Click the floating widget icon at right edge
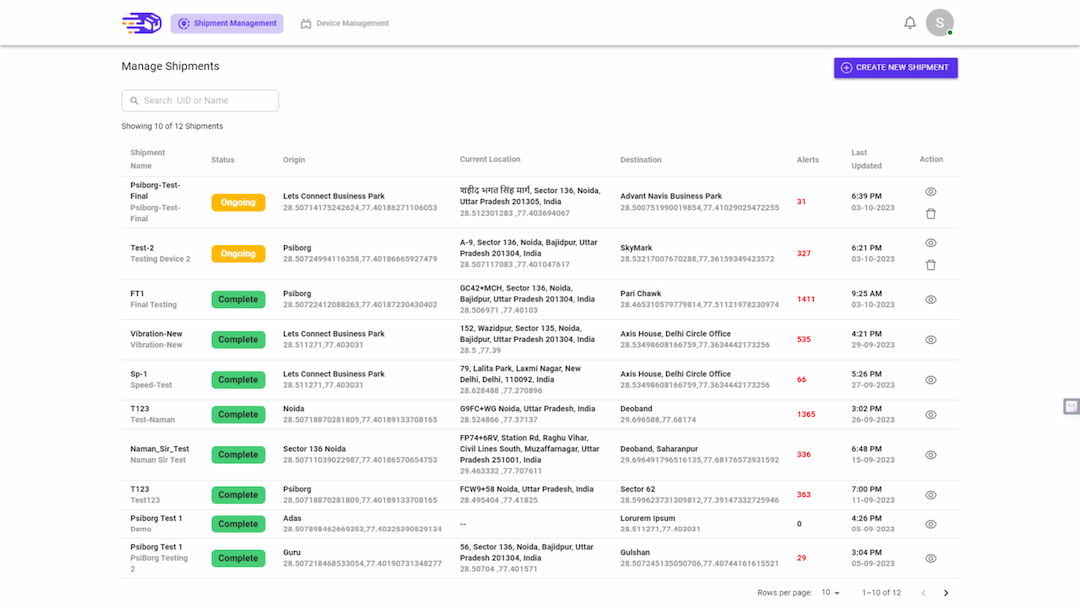The image size is (1080, 608). click(1071, 406)
